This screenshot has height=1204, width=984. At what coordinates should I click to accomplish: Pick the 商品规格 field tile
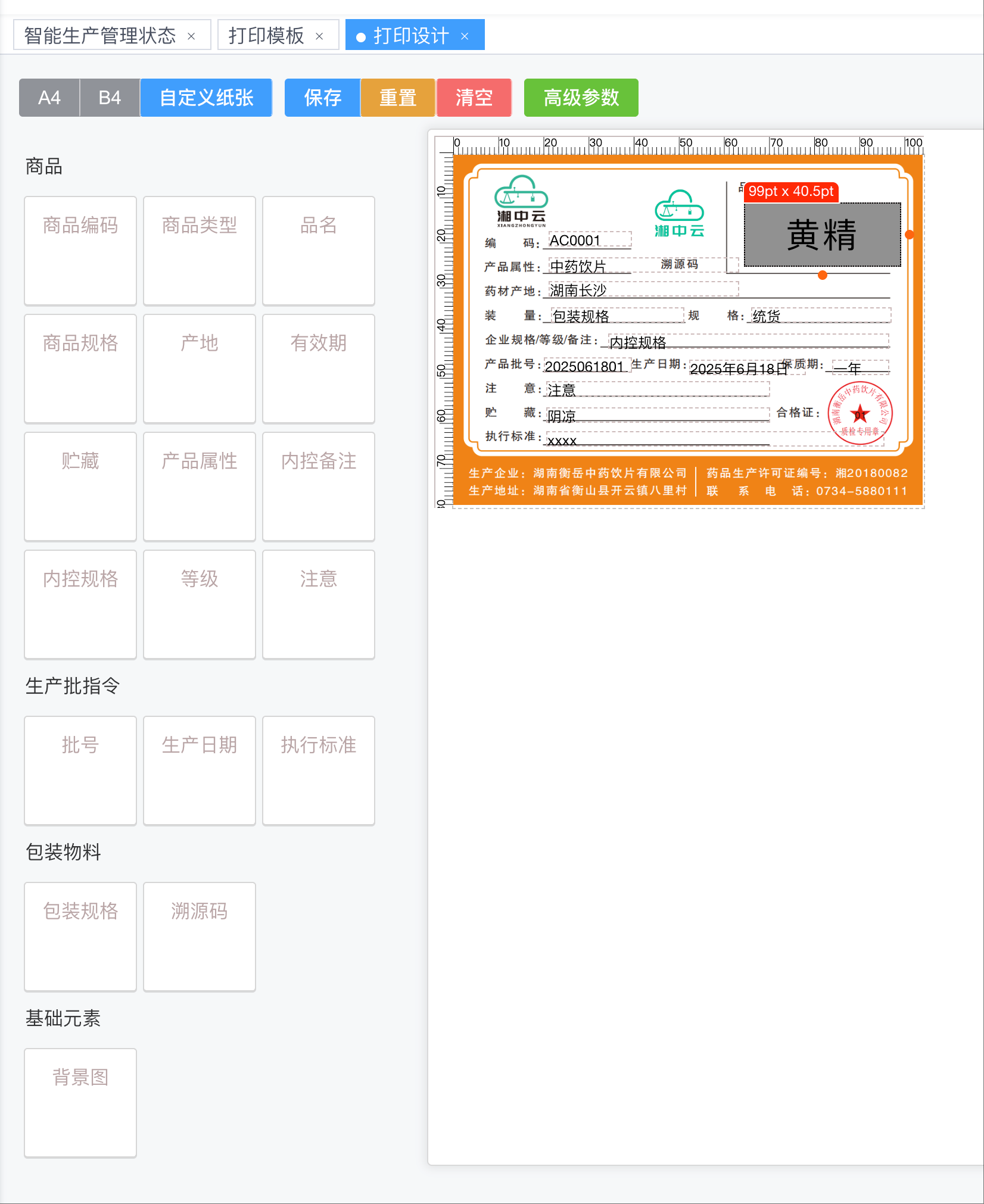[80, 369]
